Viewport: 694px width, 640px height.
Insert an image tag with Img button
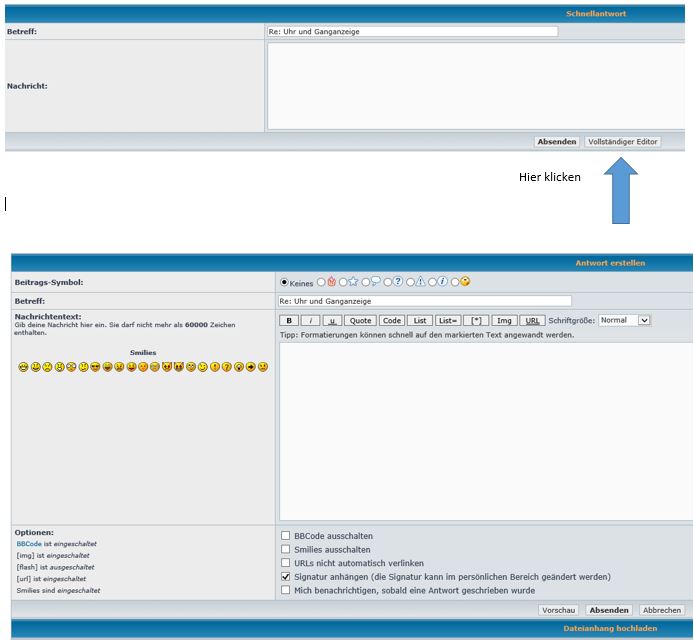(x=504, y=320)
